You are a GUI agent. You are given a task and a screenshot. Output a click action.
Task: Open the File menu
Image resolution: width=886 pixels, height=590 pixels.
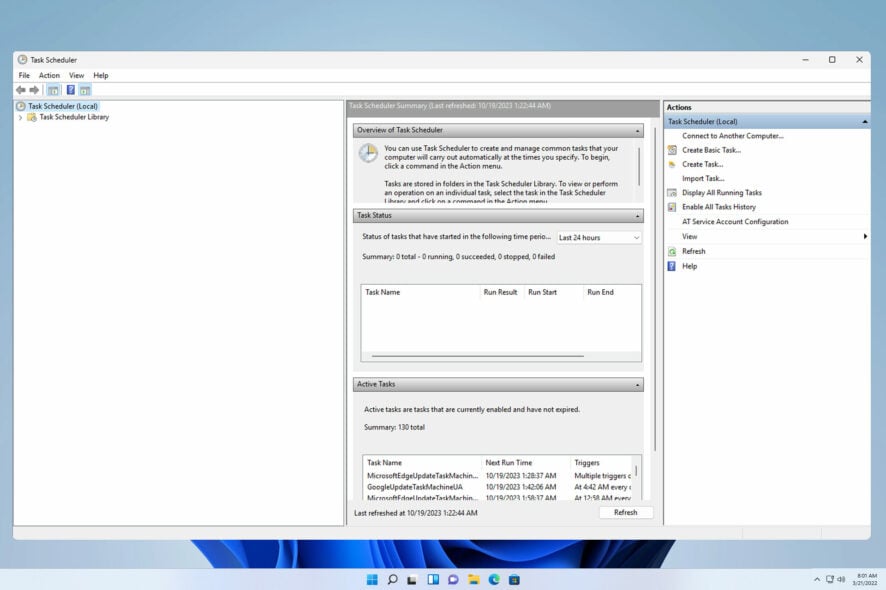pyautogui.click(x=23, y=75)
